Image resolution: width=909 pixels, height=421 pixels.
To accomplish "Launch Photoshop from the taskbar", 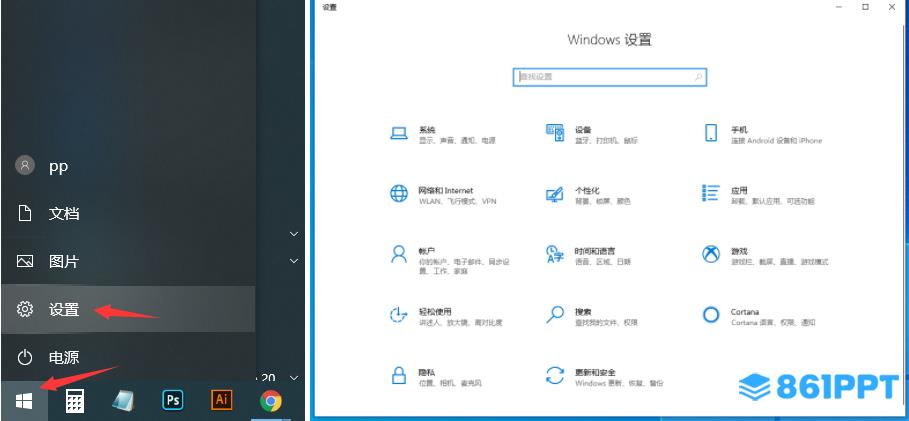I will pyautogui.click(x=173, y=400).
